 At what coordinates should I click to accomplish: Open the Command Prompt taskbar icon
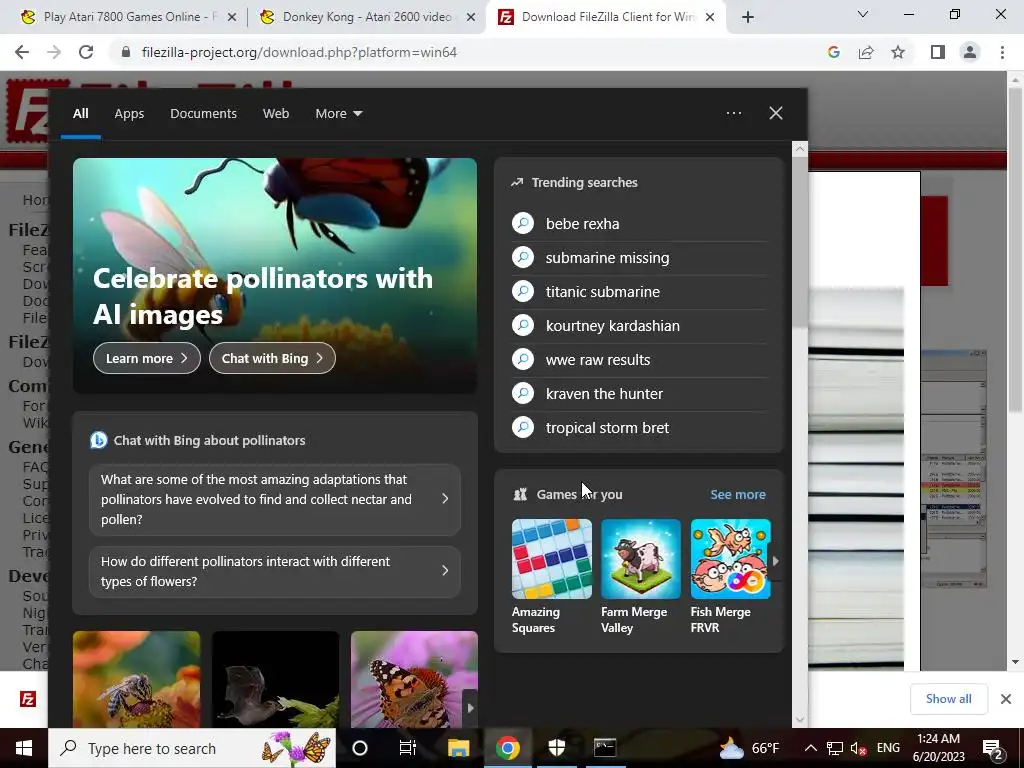[605, 748]
